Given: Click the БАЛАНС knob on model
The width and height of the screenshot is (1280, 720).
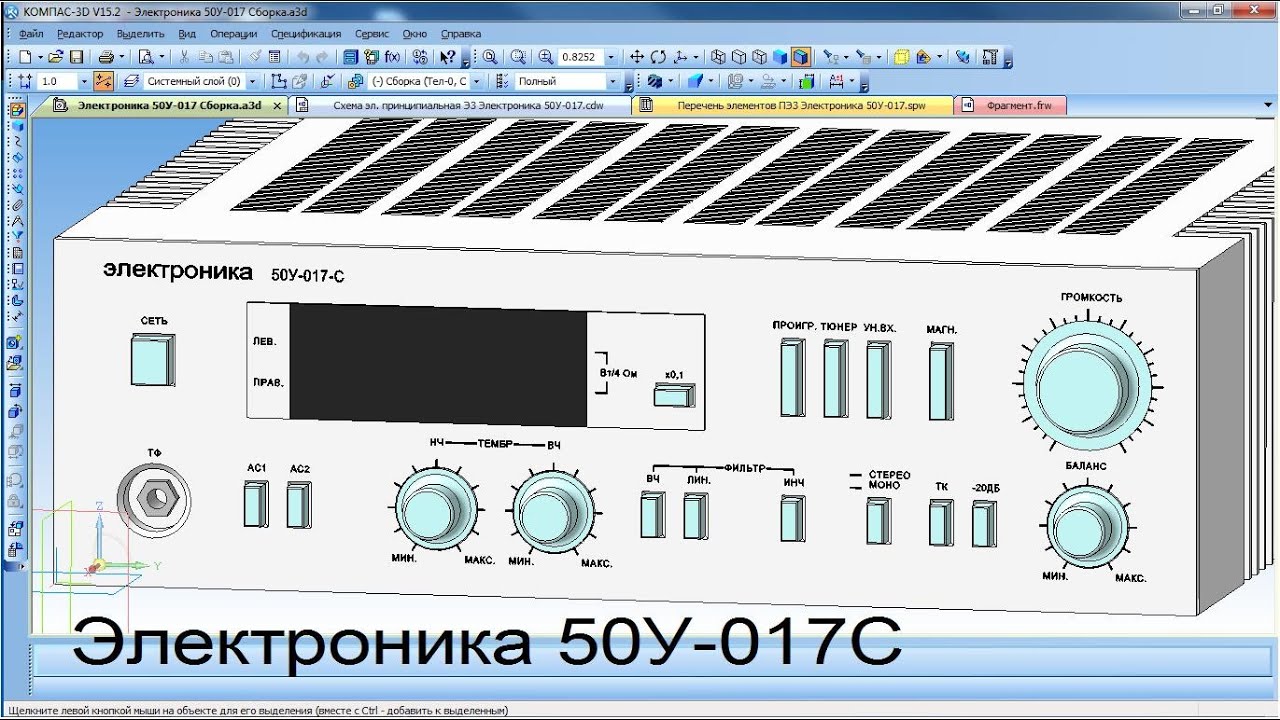Looking at the screenshot, I should point(1088,525).
